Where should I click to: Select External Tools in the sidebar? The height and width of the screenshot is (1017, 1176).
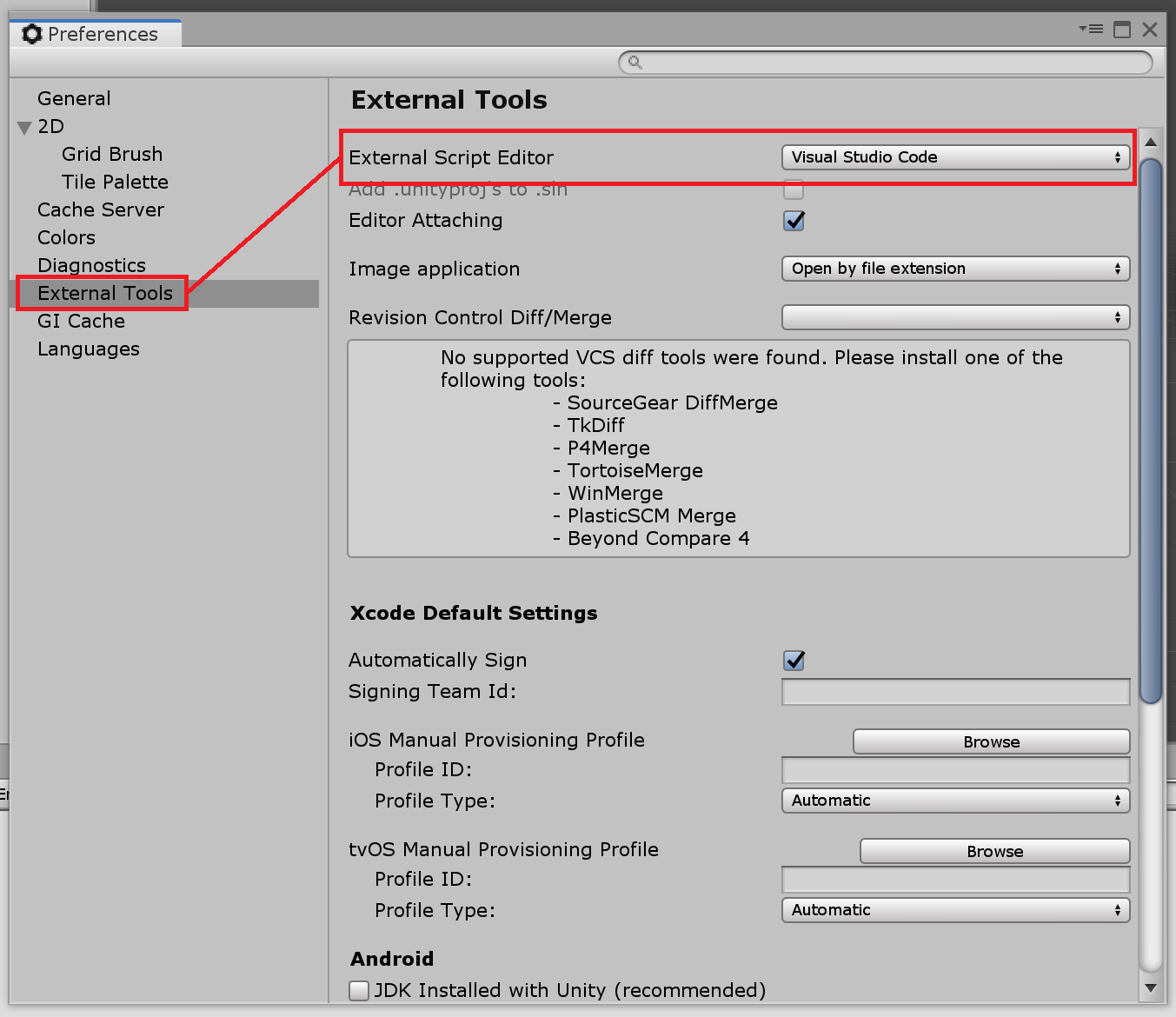tap(104, 293)
